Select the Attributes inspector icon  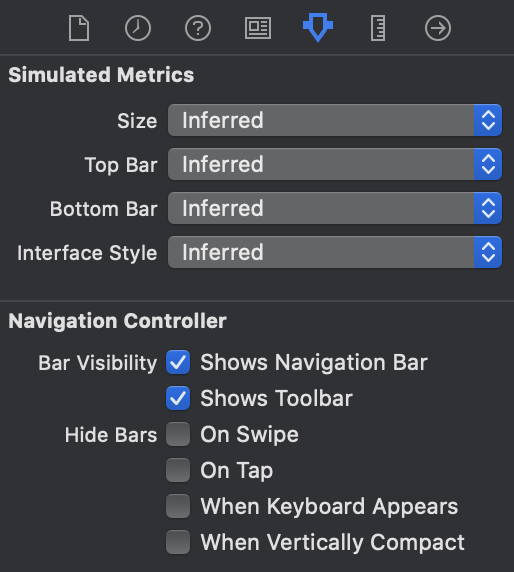click(318, 27)
